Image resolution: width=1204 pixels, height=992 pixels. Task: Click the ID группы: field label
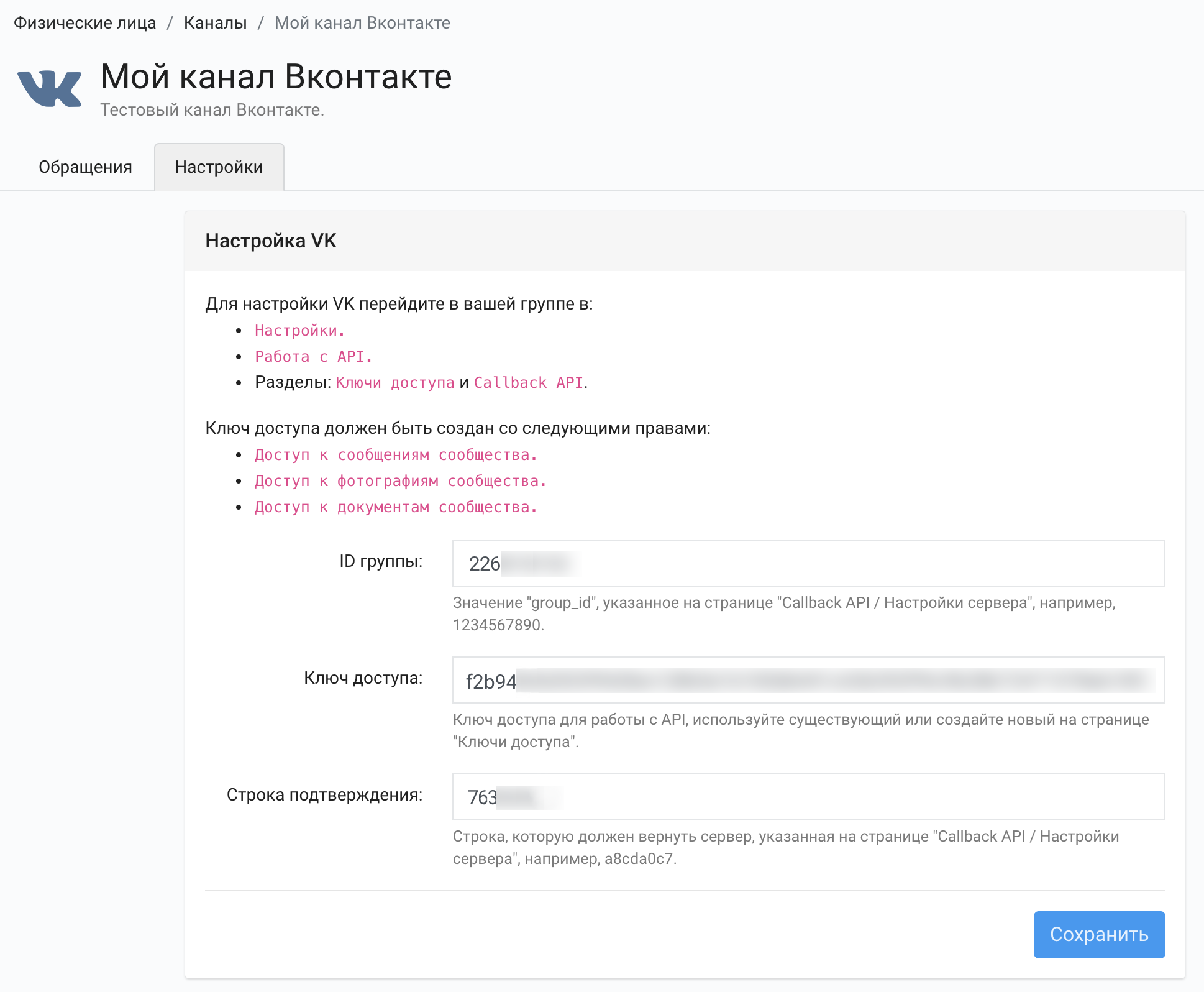381,561
